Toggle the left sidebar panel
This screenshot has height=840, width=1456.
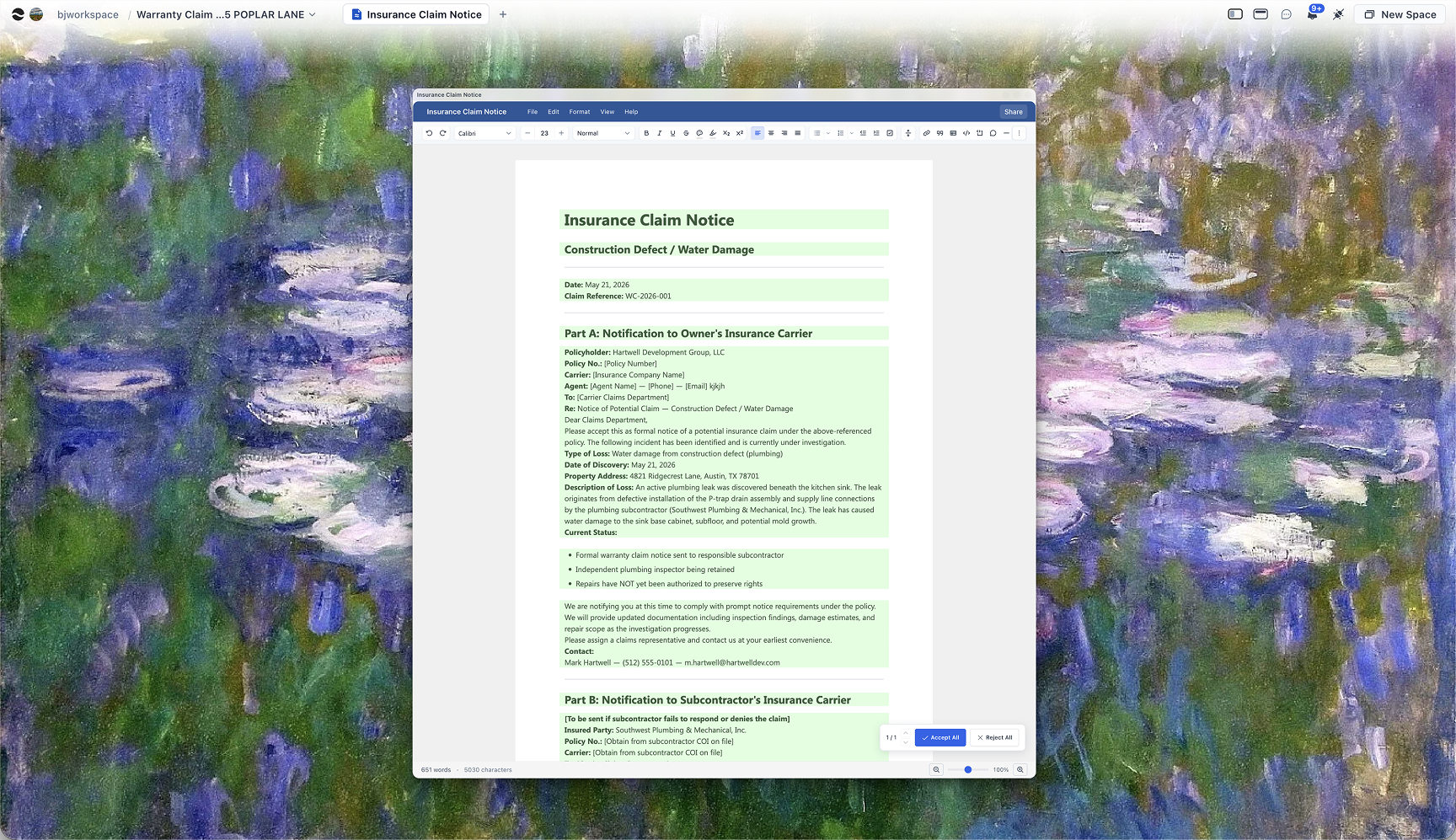(x=1235, y=14)
